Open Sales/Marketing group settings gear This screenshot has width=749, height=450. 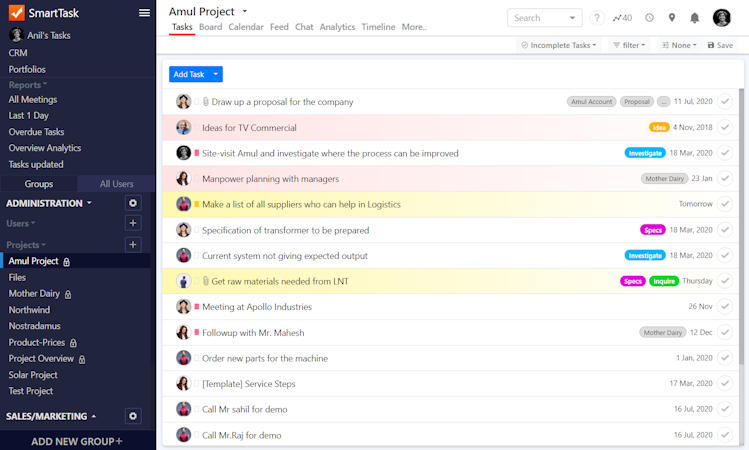click(x=133, y=416)
